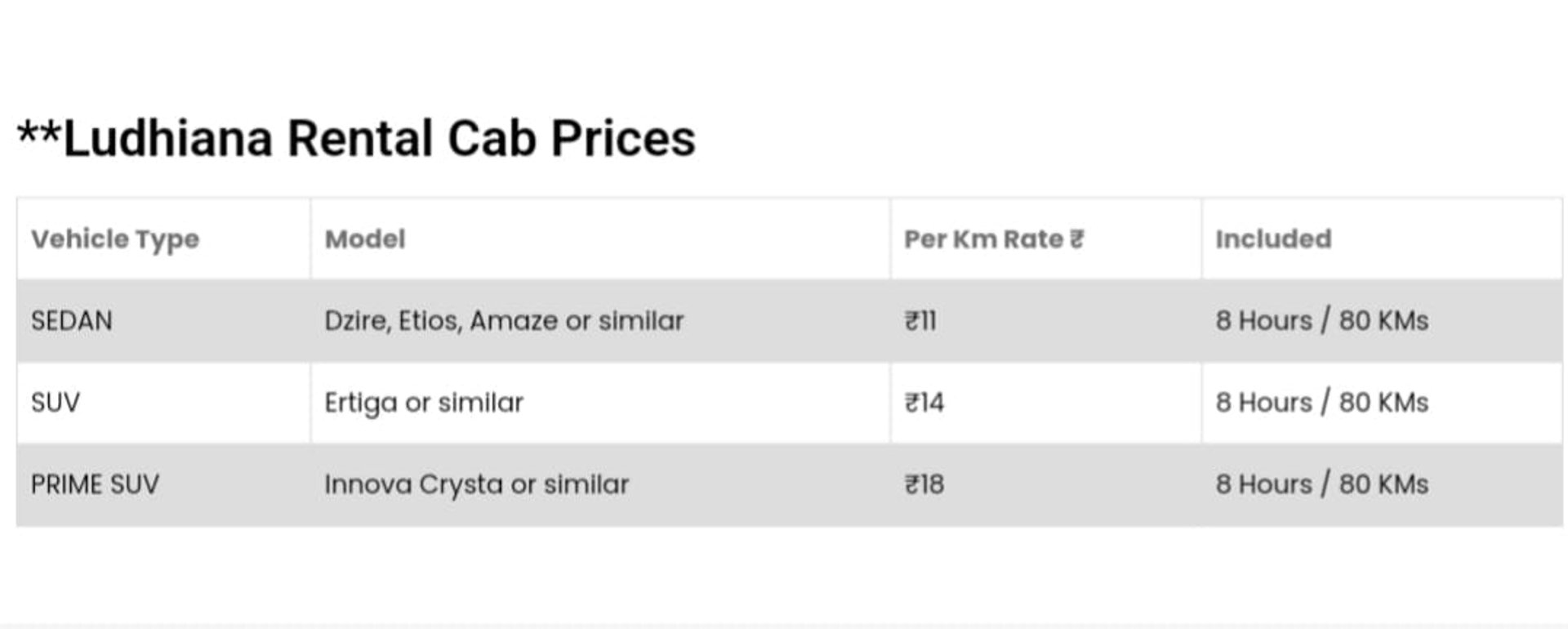Click the rupee symbol in the Per Km Rate header
Screen dimensions: 1568x629
[1077, 239]
